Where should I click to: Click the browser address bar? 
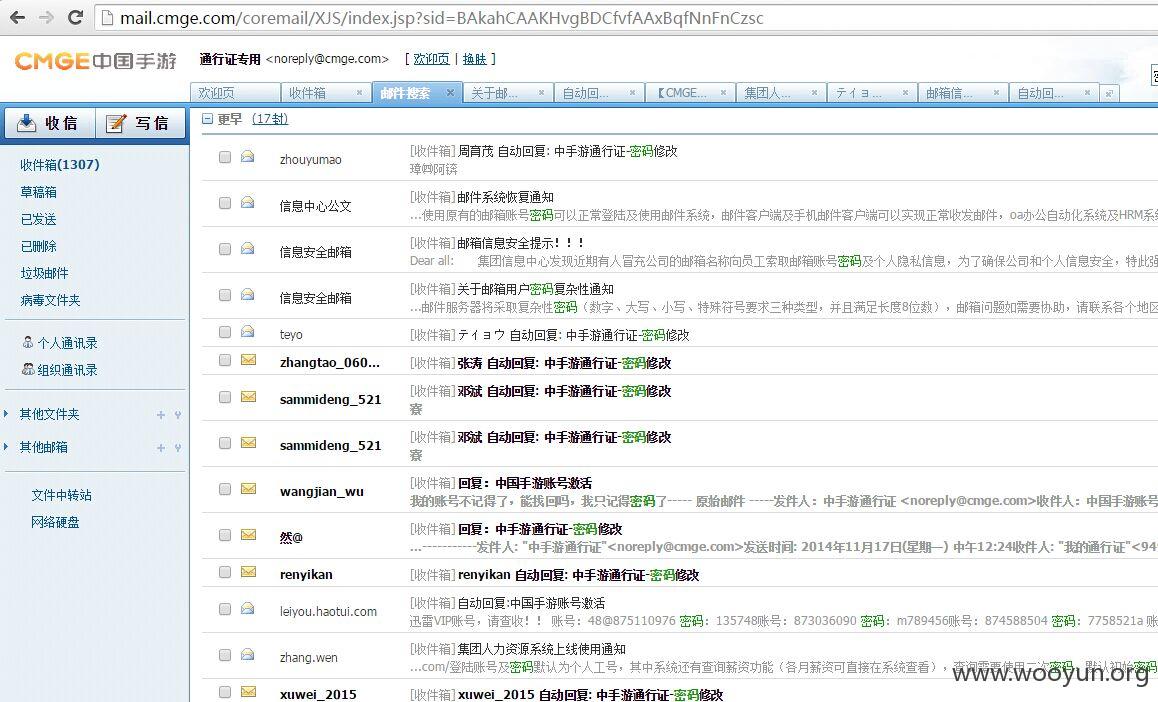pos(628,18)
